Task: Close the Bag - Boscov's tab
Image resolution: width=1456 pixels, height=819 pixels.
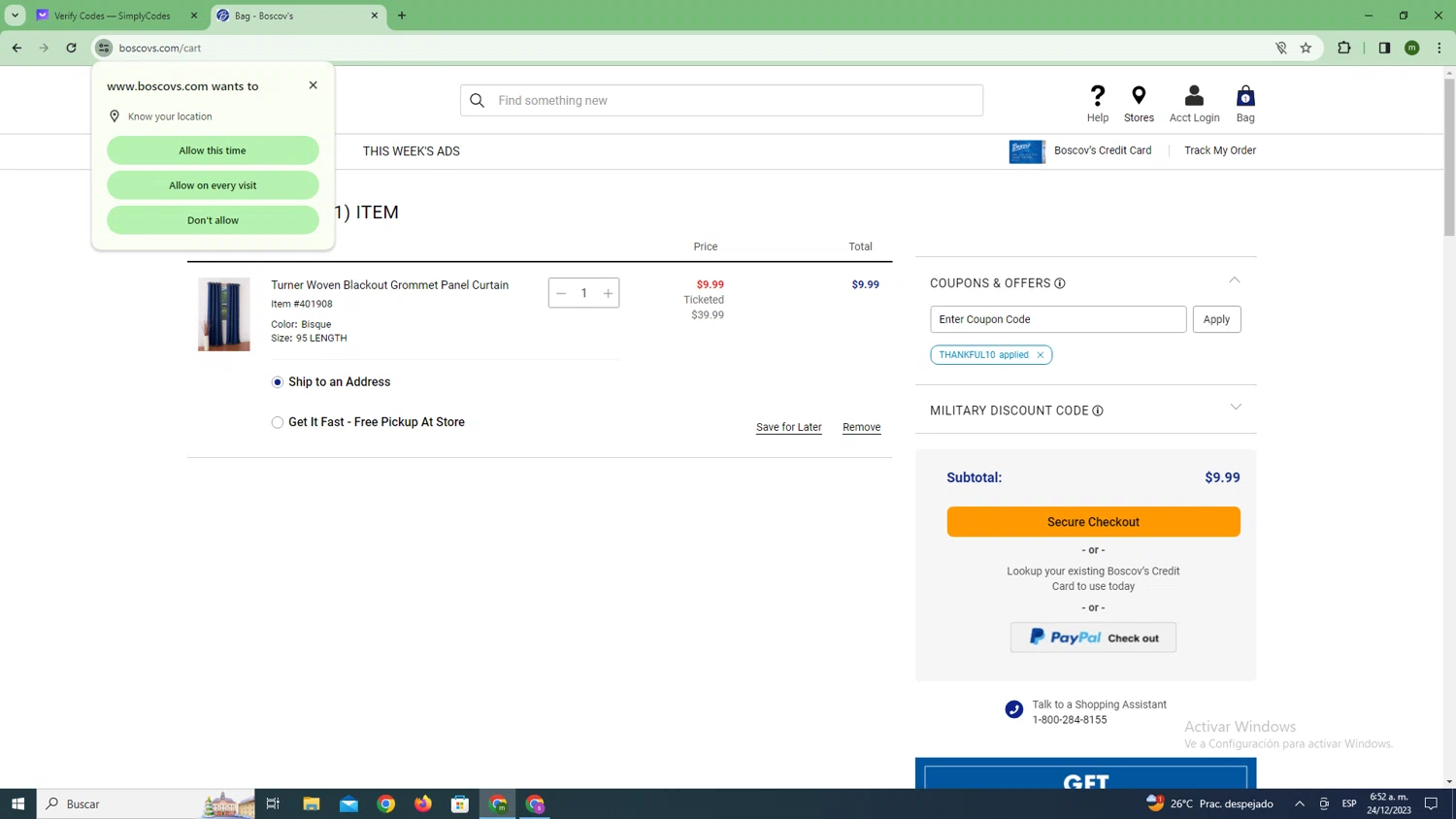Action: tap(375, 16)
